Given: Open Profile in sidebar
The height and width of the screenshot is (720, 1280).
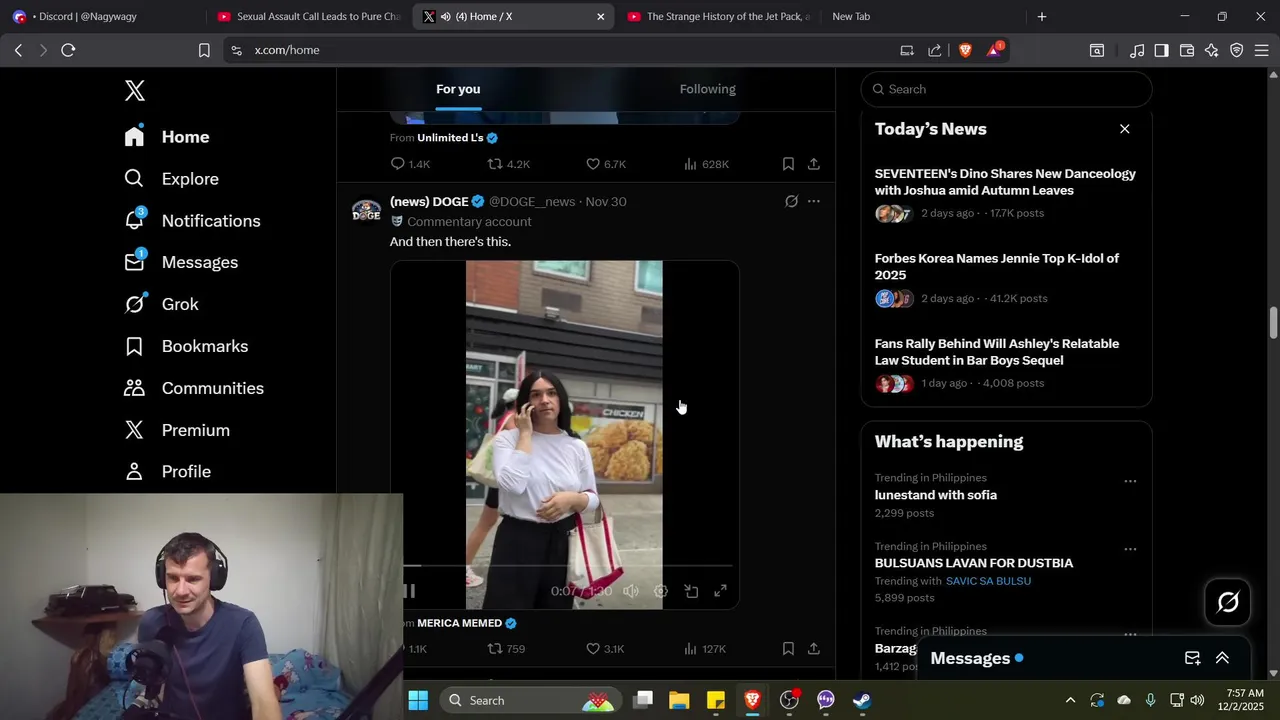Looking at the screenshot, I should click(167, 471).
